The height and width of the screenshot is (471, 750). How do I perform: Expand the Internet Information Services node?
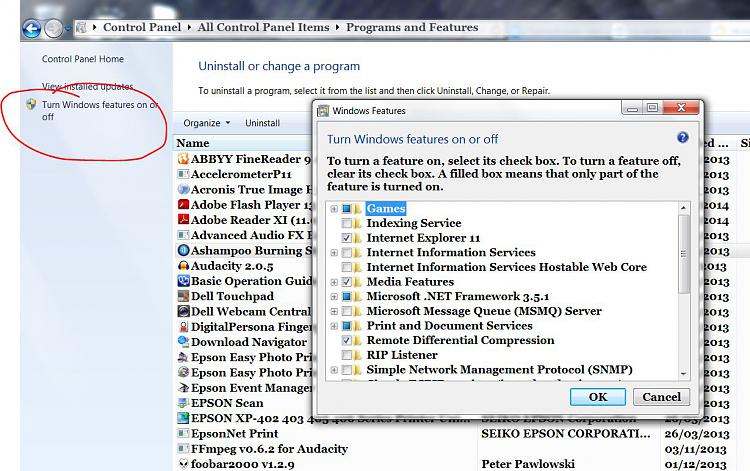(x=334, y=252)
